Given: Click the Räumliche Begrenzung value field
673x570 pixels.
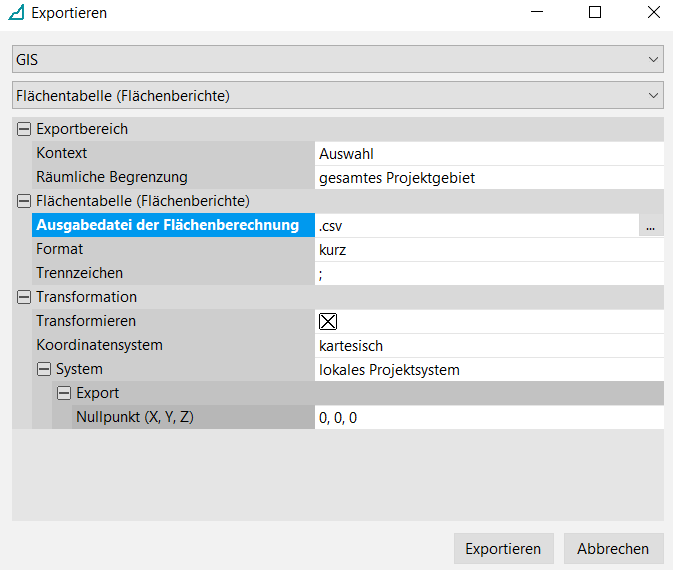Looking at the screenshot, I should (x=488, y=178).
